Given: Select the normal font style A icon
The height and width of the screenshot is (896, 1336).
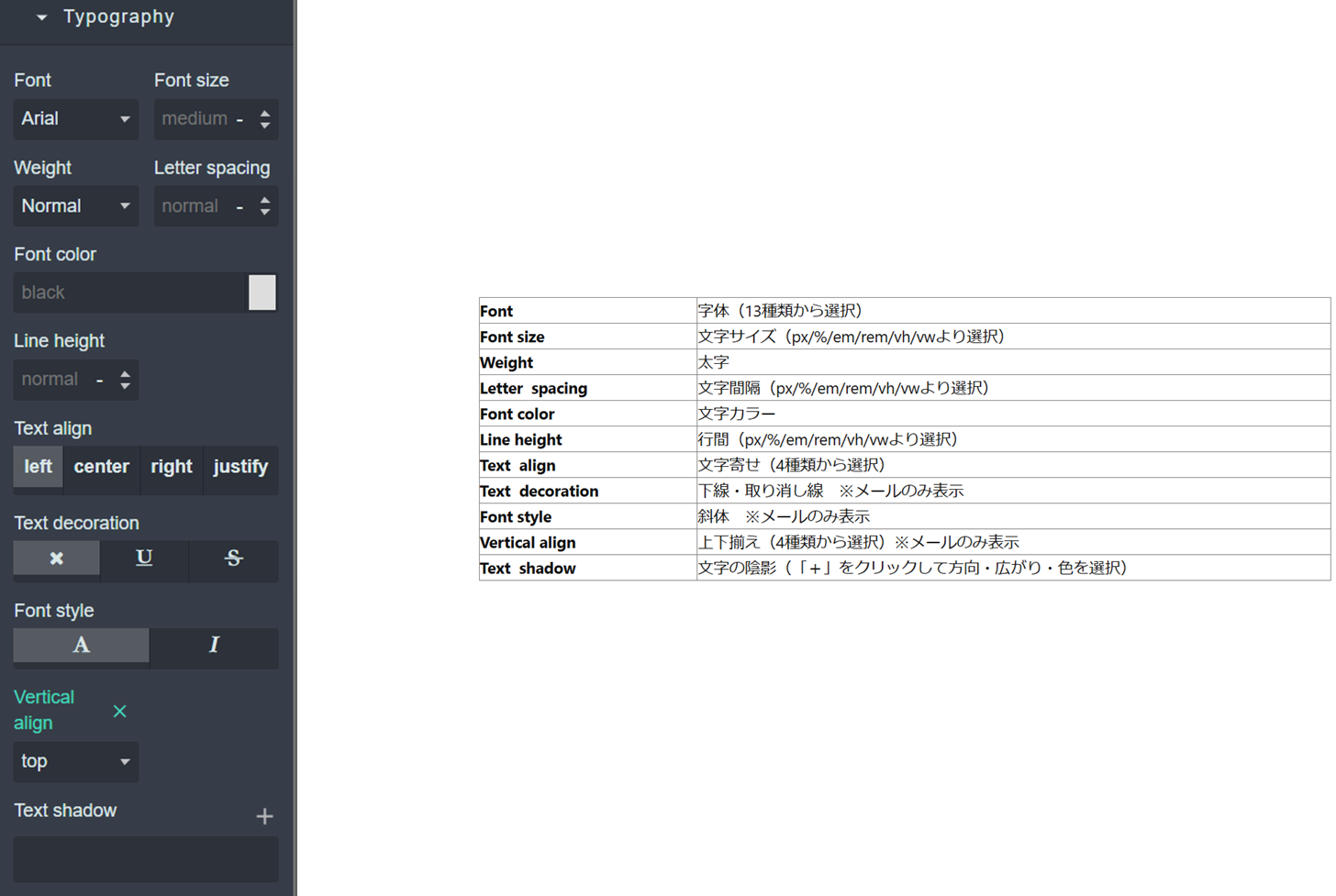Looking at the screenshot, I should [x=81, y=646].
